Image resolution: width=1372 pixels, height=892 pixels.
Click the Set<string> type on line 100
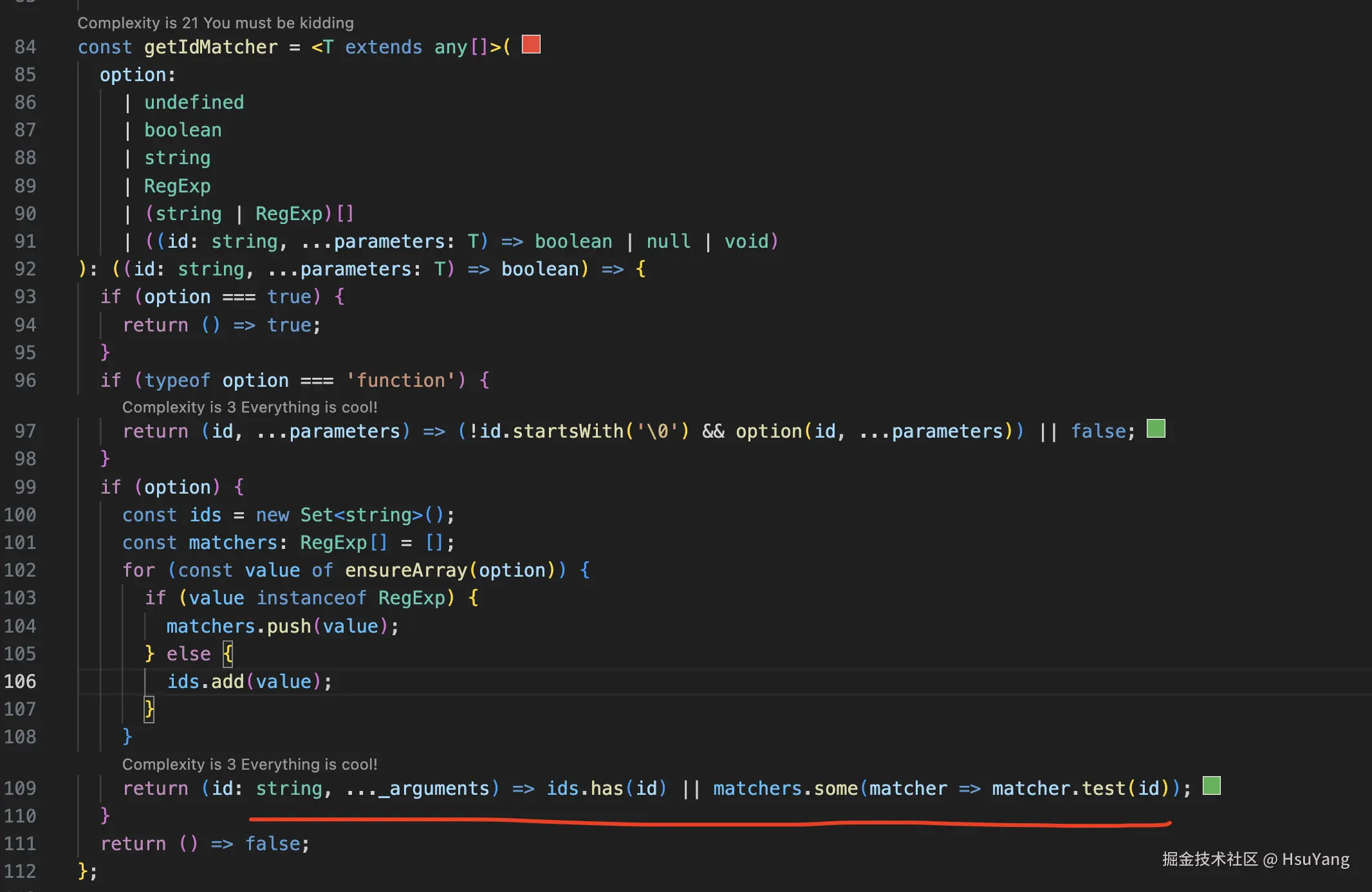(x=361, y=515)
